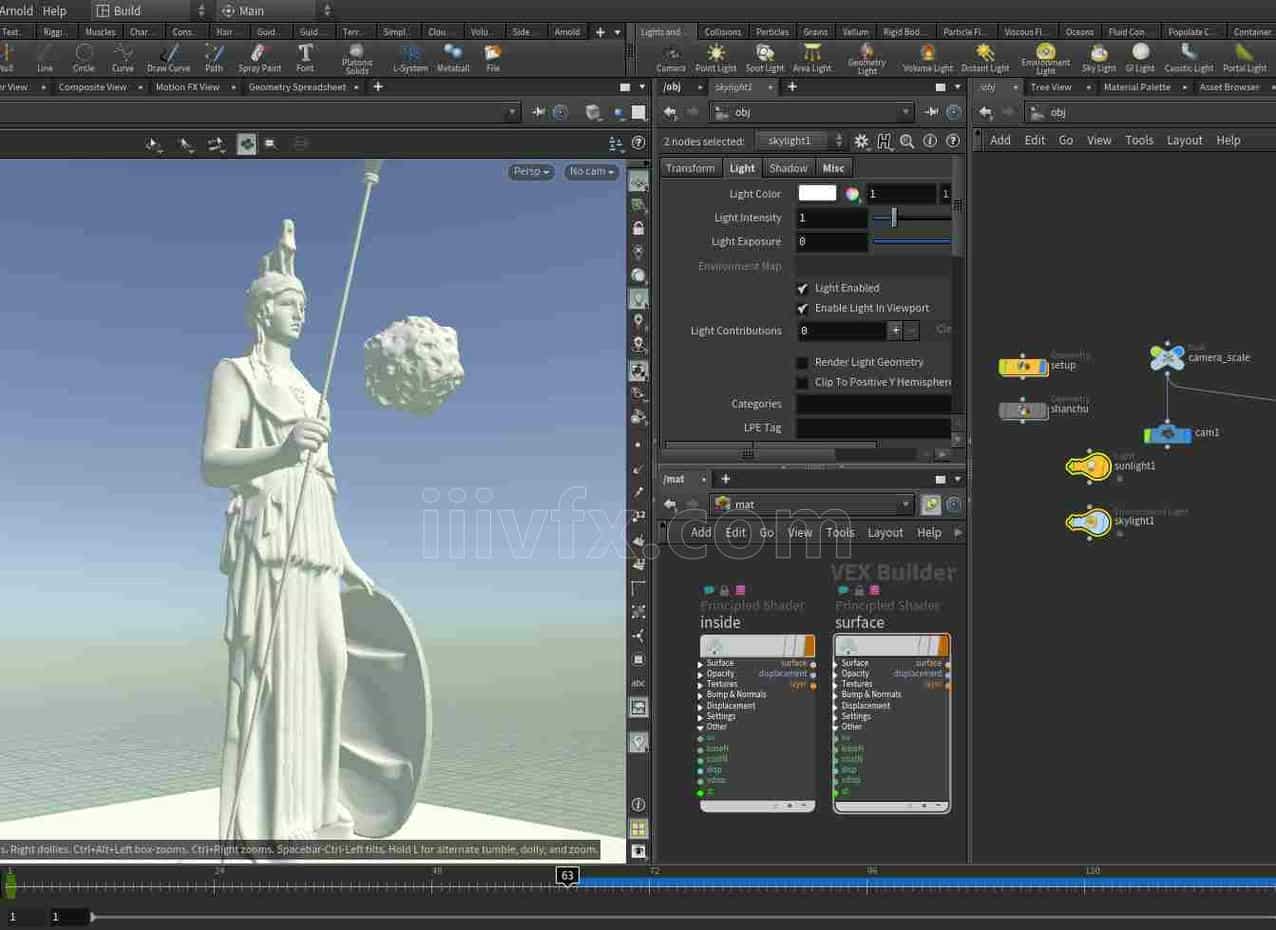Open the Asset Browser tab
The height and width of the screenshot is (930, 1276).
click(x=1229, y=87)
